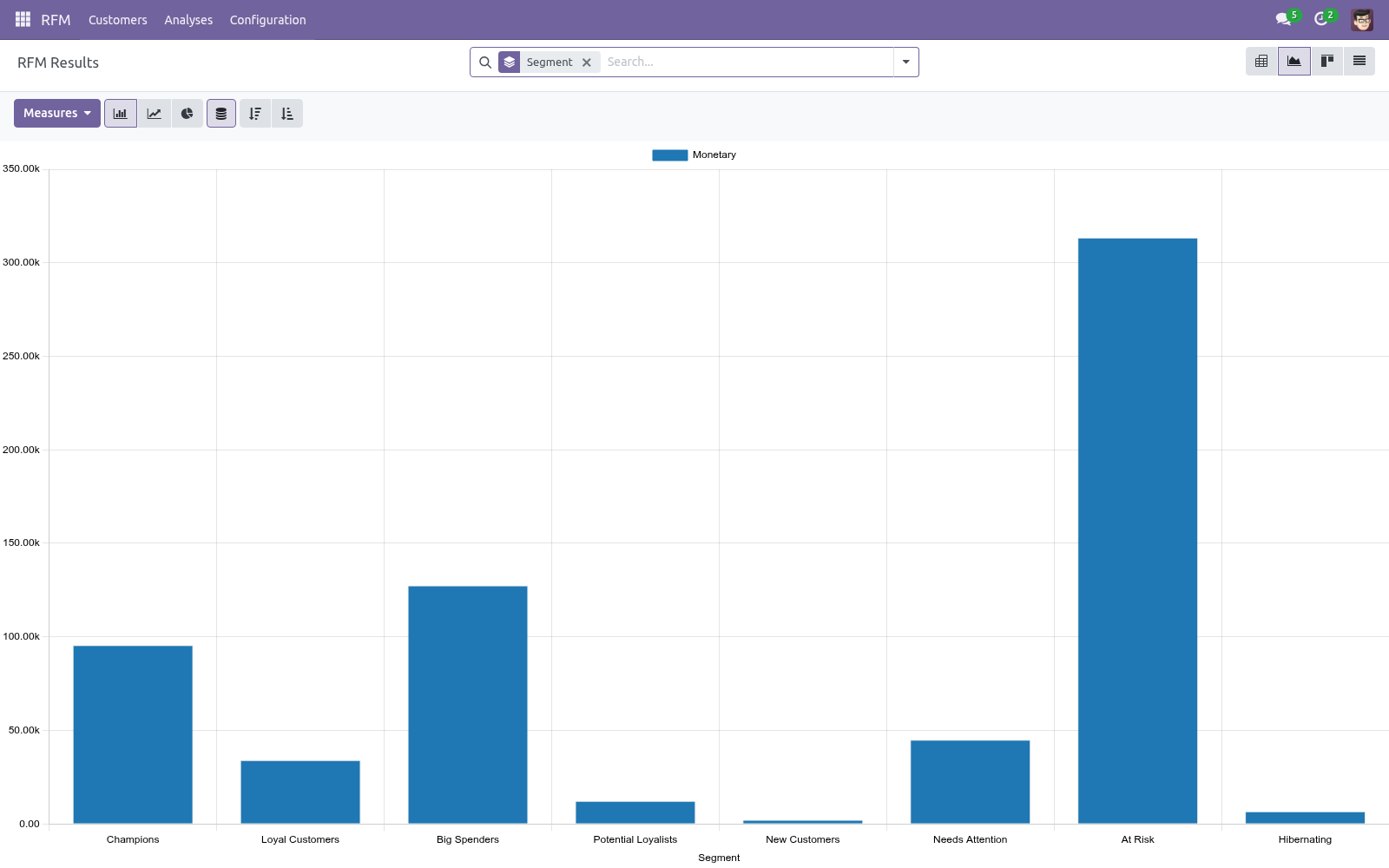Open the user avatar menu
This screenshot has width=1389, height=868.
(x=1362, y=19)
